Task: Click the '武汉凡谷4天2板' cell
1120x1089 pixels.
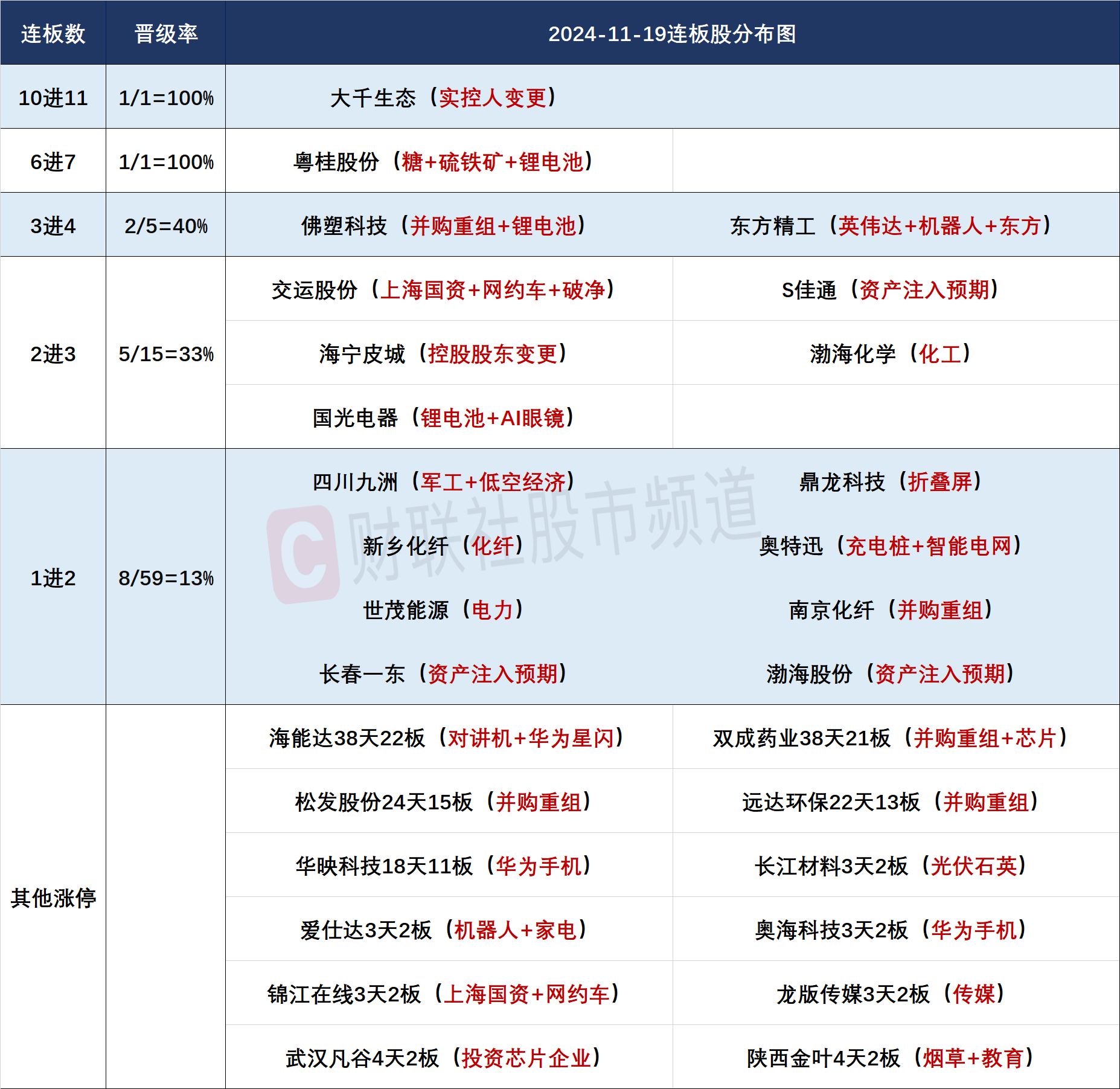Action: point(449,1058)
